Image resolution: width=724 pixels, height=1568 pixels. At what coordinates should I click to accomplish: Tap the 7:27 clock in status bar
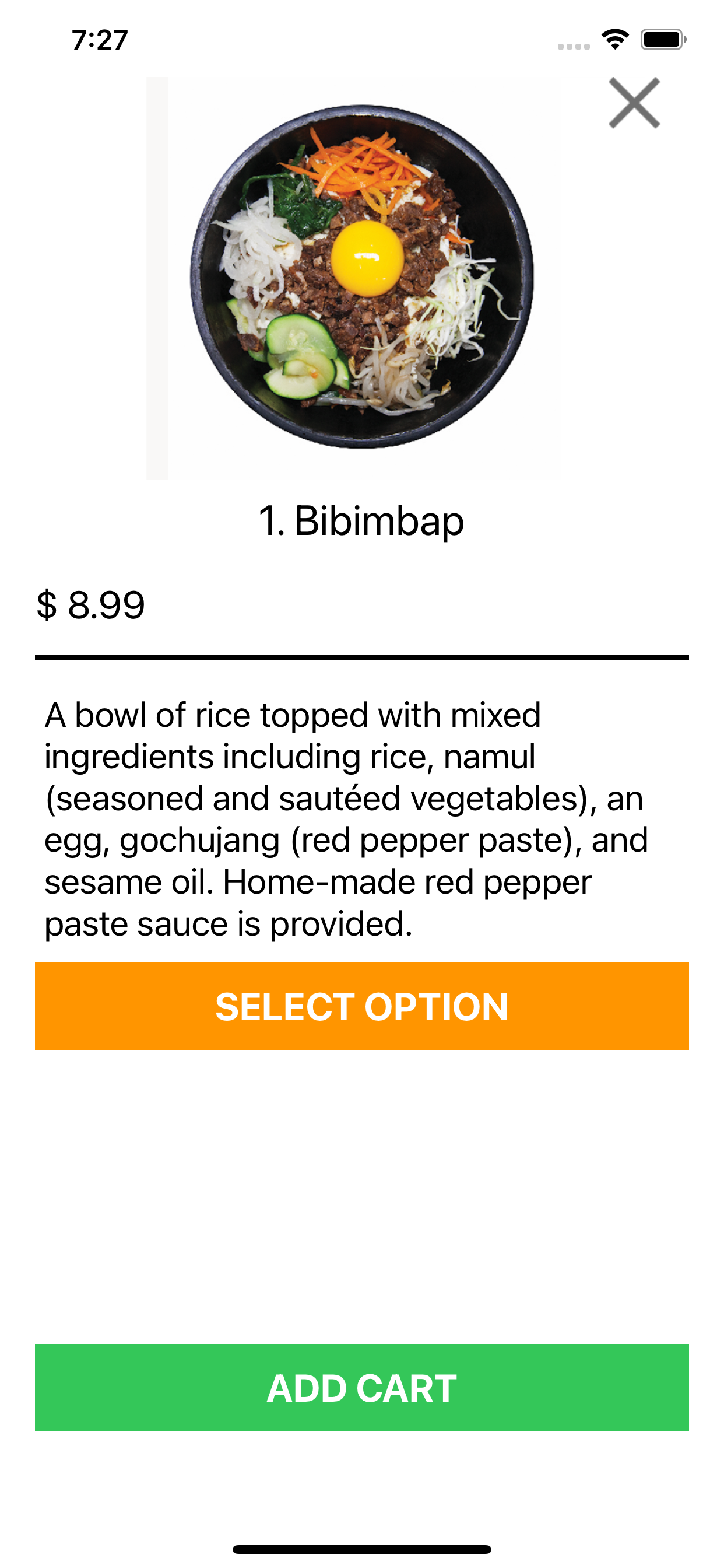coord(100,40)
